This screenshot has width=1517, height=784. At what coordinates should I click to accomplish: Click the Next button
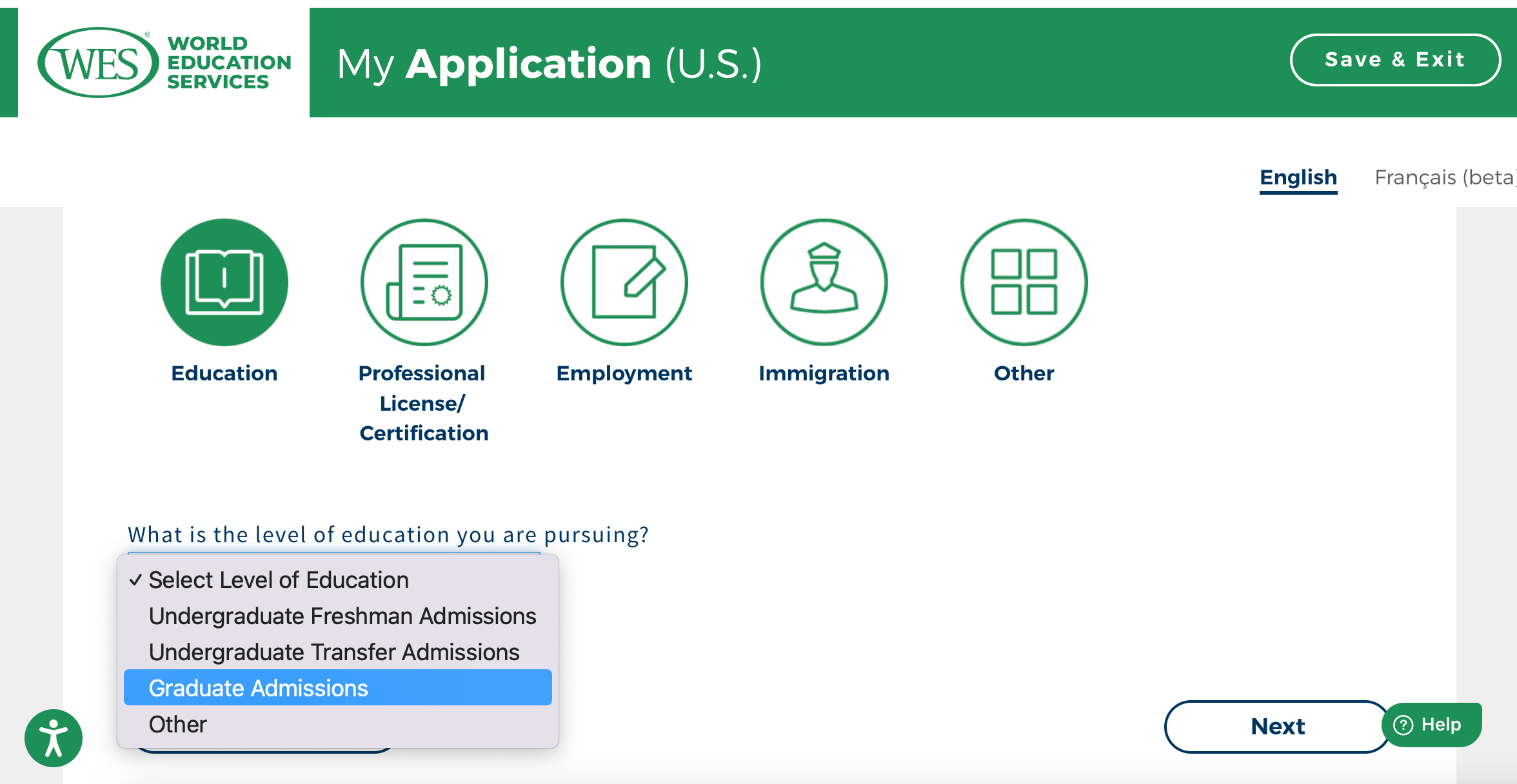[x=1276, y=726]
